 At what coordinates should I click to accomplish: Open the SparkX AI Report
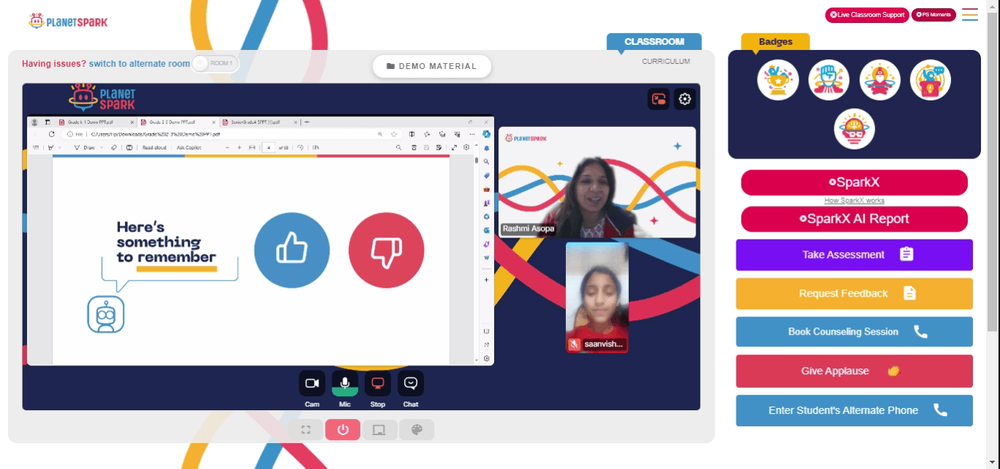854,219
